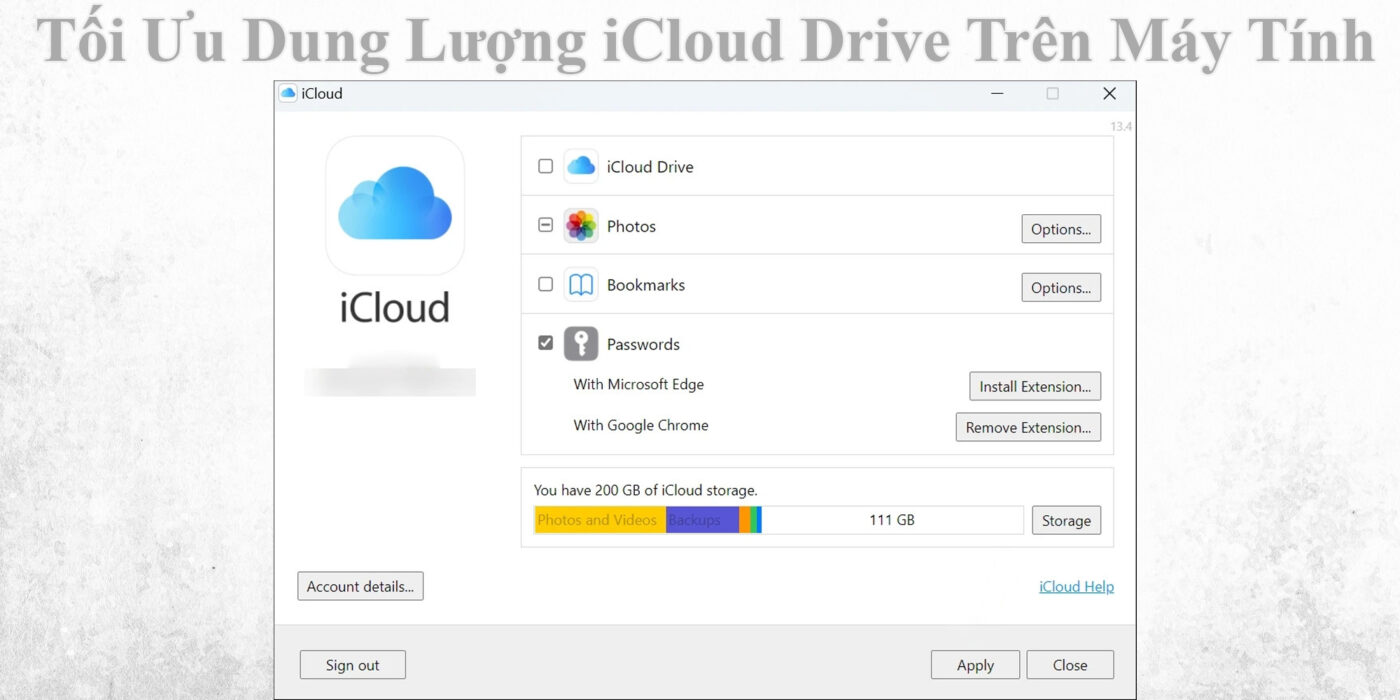Click the Bookmarks book icon
1400x700 pixels.
(581, 285)
